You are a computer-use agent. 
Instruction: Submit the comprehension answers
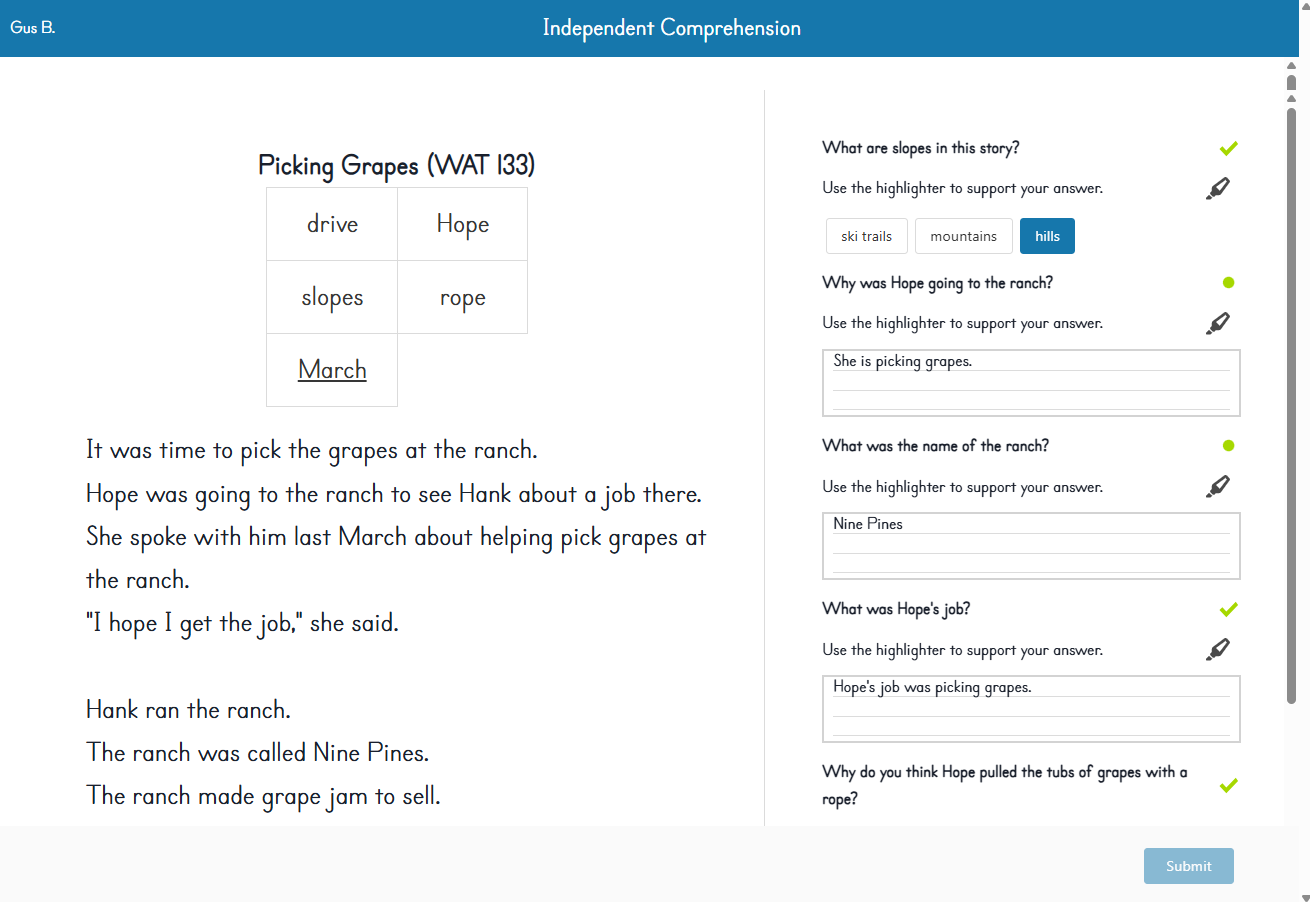click(1188, 866)
